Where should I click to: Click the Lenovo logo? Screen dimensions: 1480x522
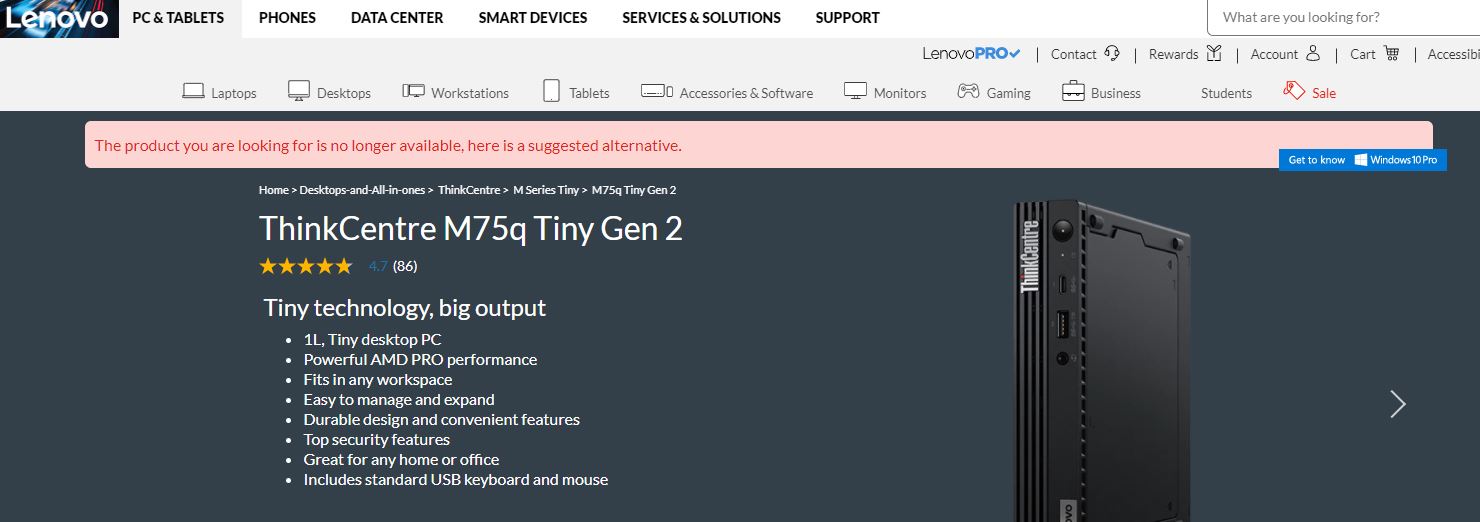58,18
